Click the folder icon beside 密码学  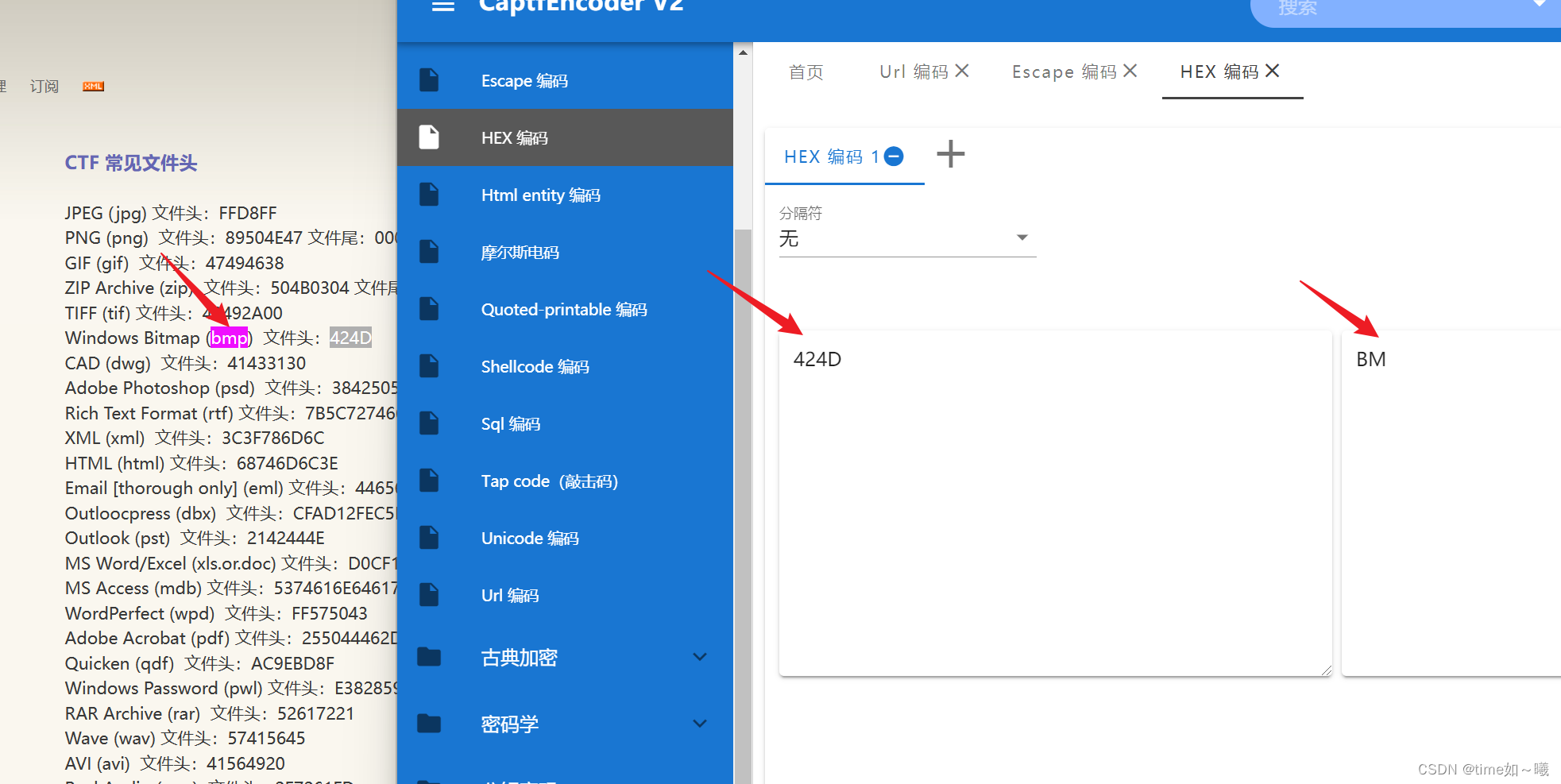(x=429, y=724)
